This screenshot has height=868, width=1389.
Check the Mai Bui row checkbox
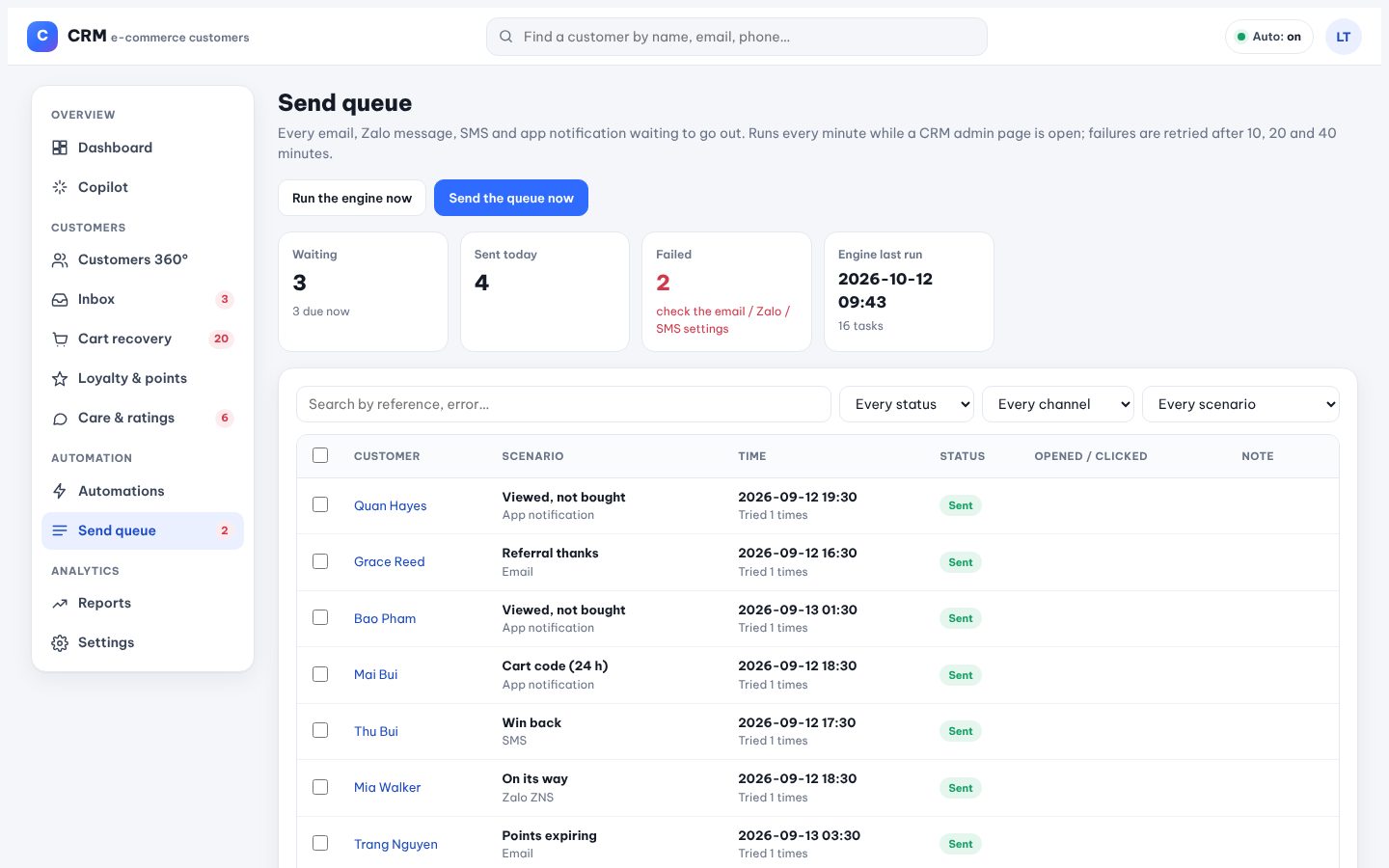pos(320,674)
